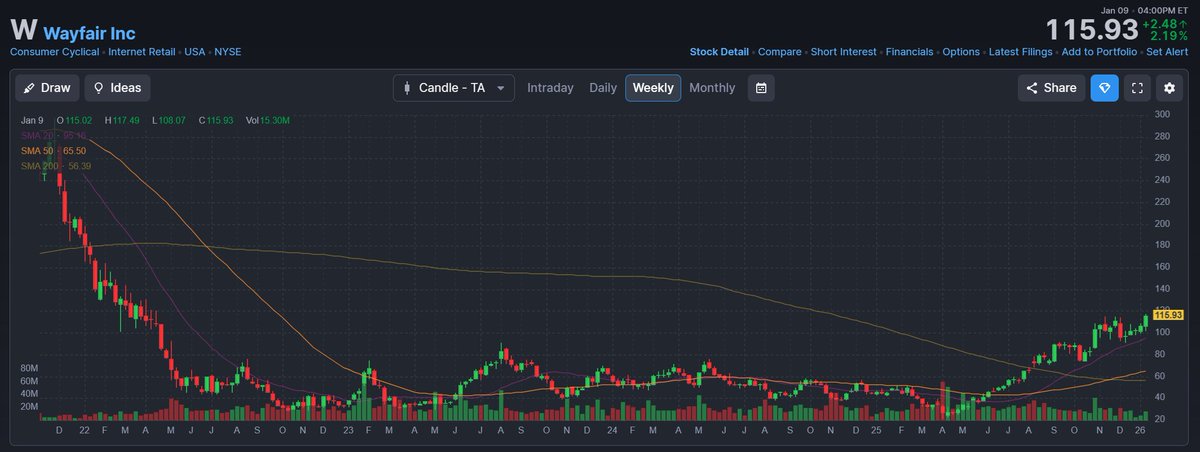Open the calendar date range icon
Screen dimensions: 1200x452
click(x=761, y=88)
